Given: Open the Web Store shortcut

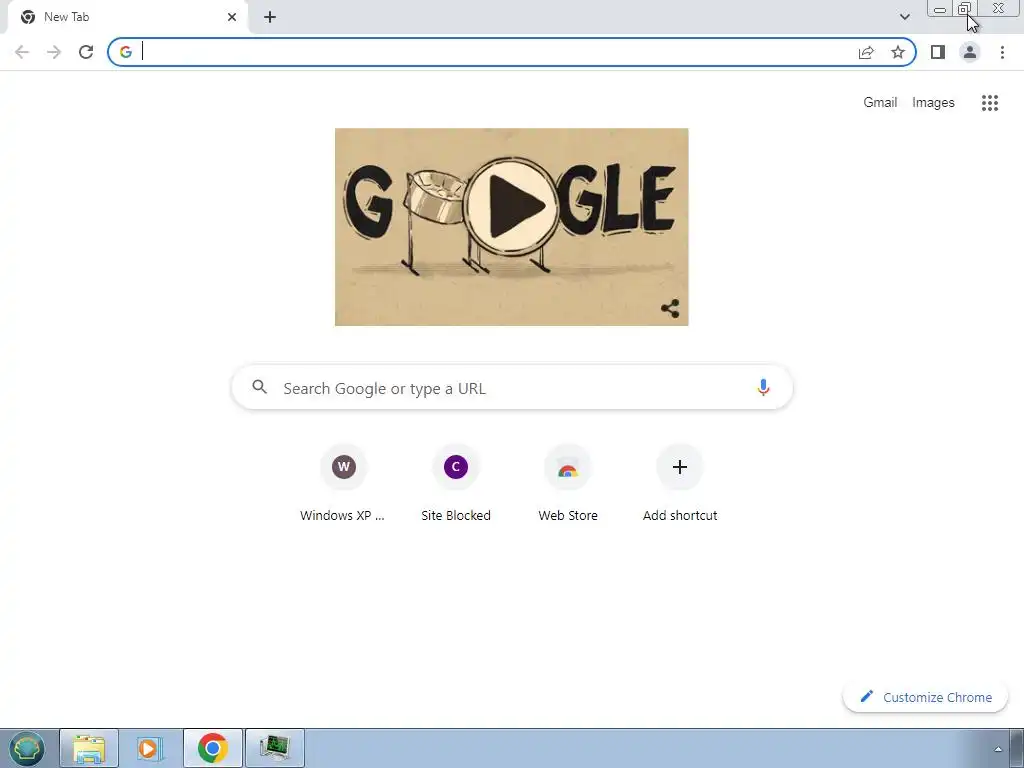Looking at the screenshot, I should coord(568,484).
